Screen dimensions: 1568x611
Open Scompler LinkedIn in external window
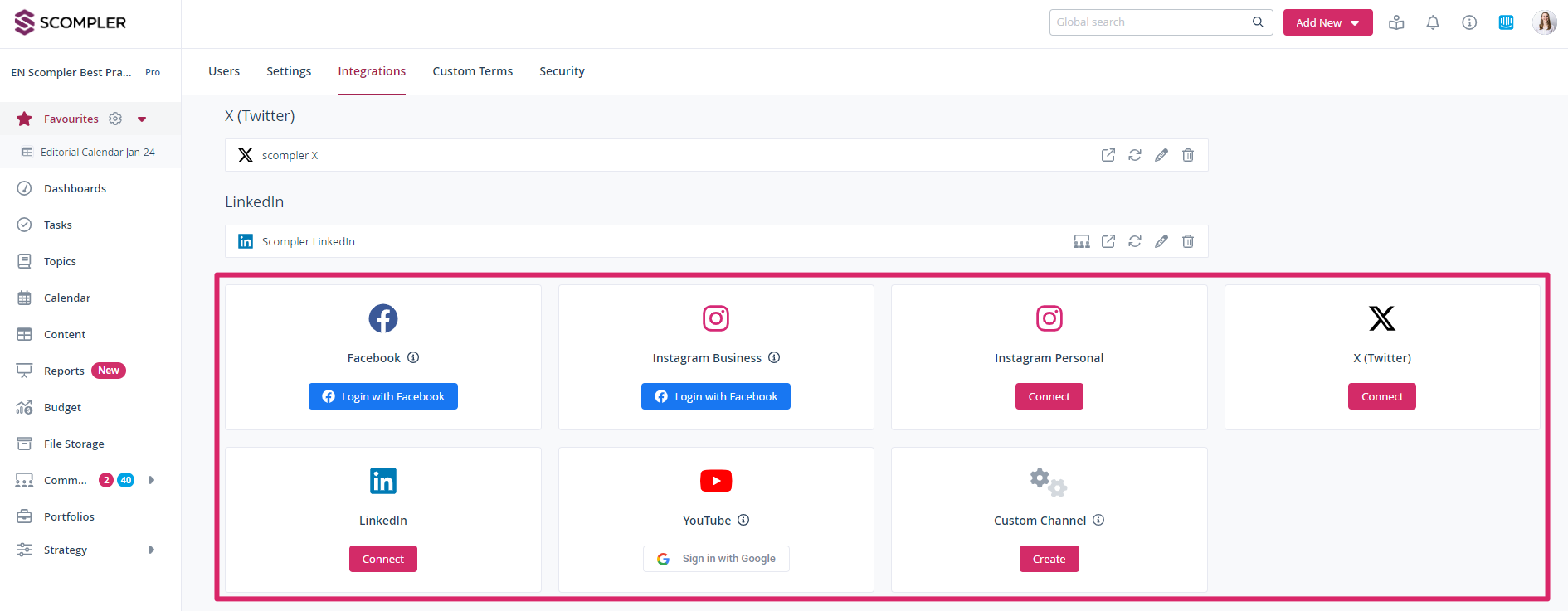1108,241
